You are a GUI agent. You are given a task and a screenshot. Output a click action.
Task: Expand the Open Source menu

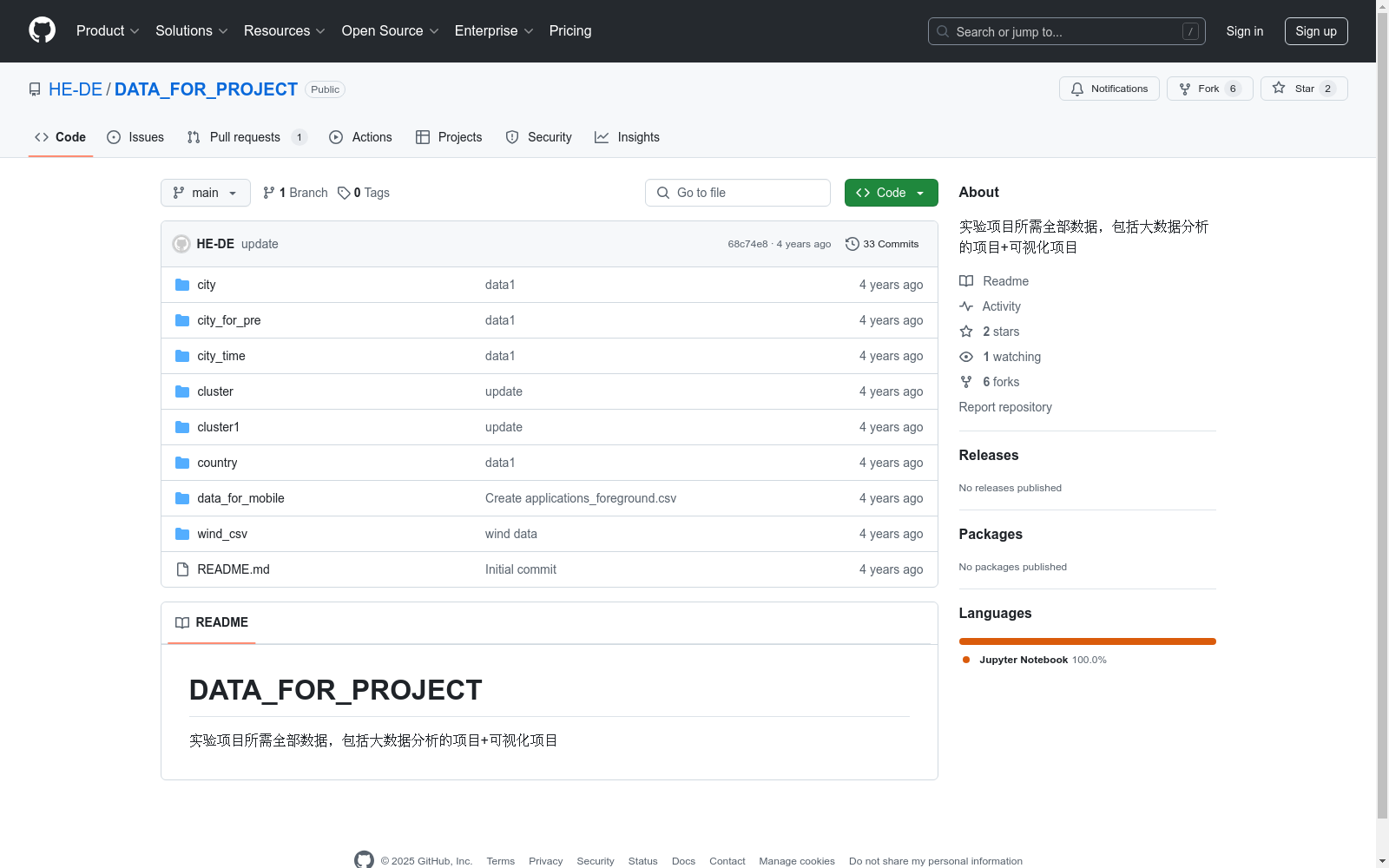391,31
